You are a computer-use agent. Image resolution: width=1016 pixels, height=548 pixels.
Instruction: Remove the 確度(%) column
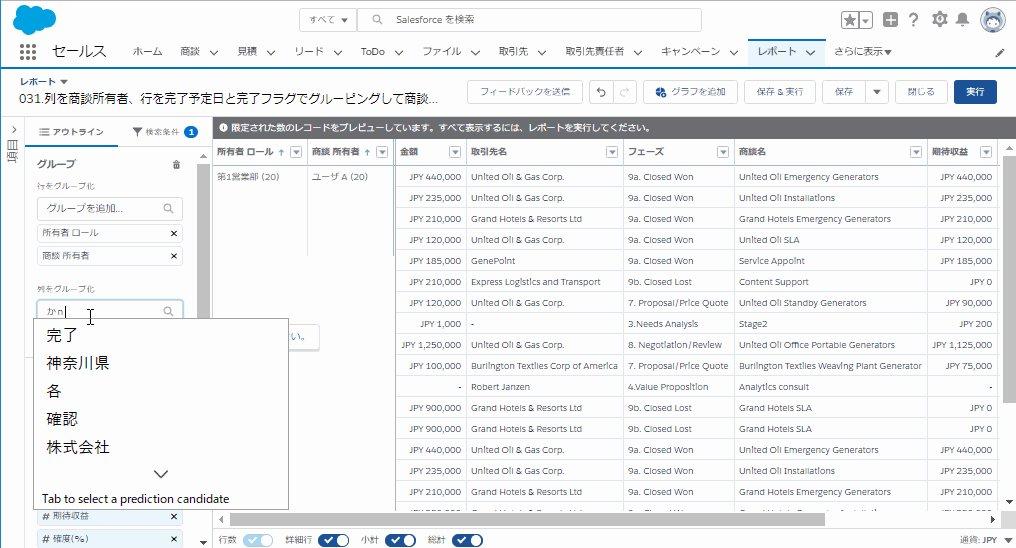tap(174, 539)
